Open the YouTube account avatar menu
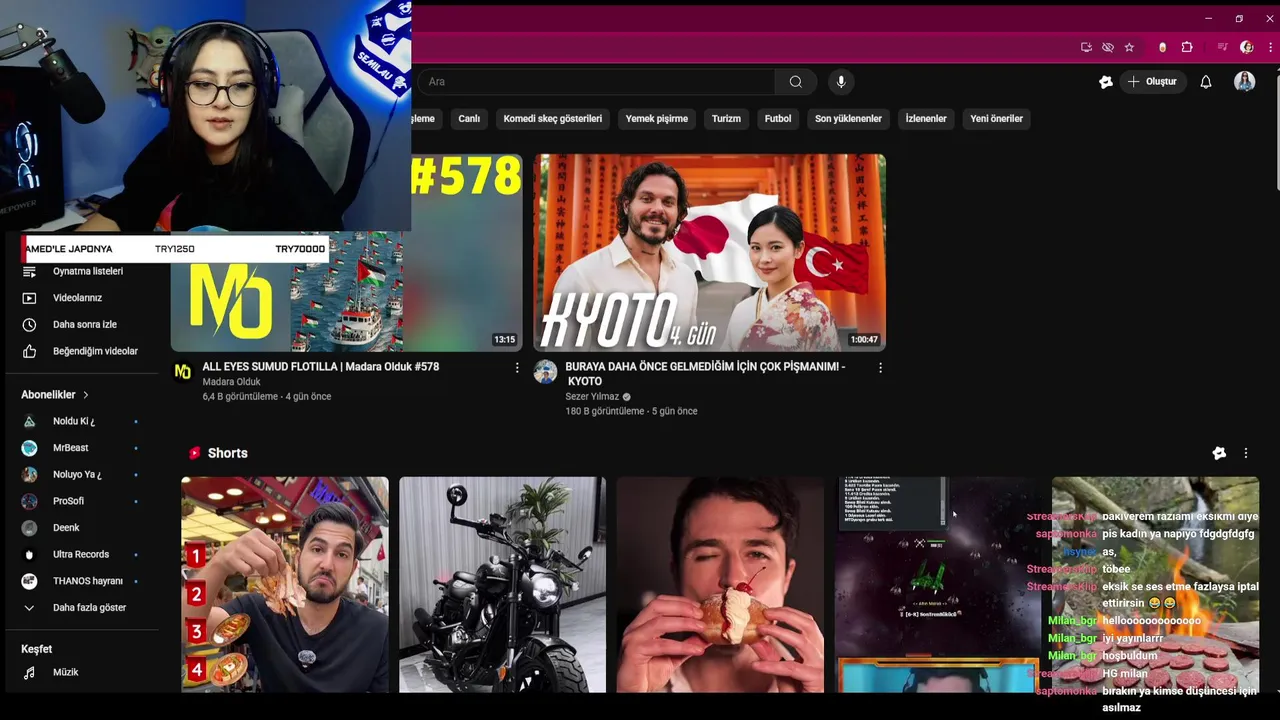The height and width of the screenshot is (720, 1280). [1245, 82]
